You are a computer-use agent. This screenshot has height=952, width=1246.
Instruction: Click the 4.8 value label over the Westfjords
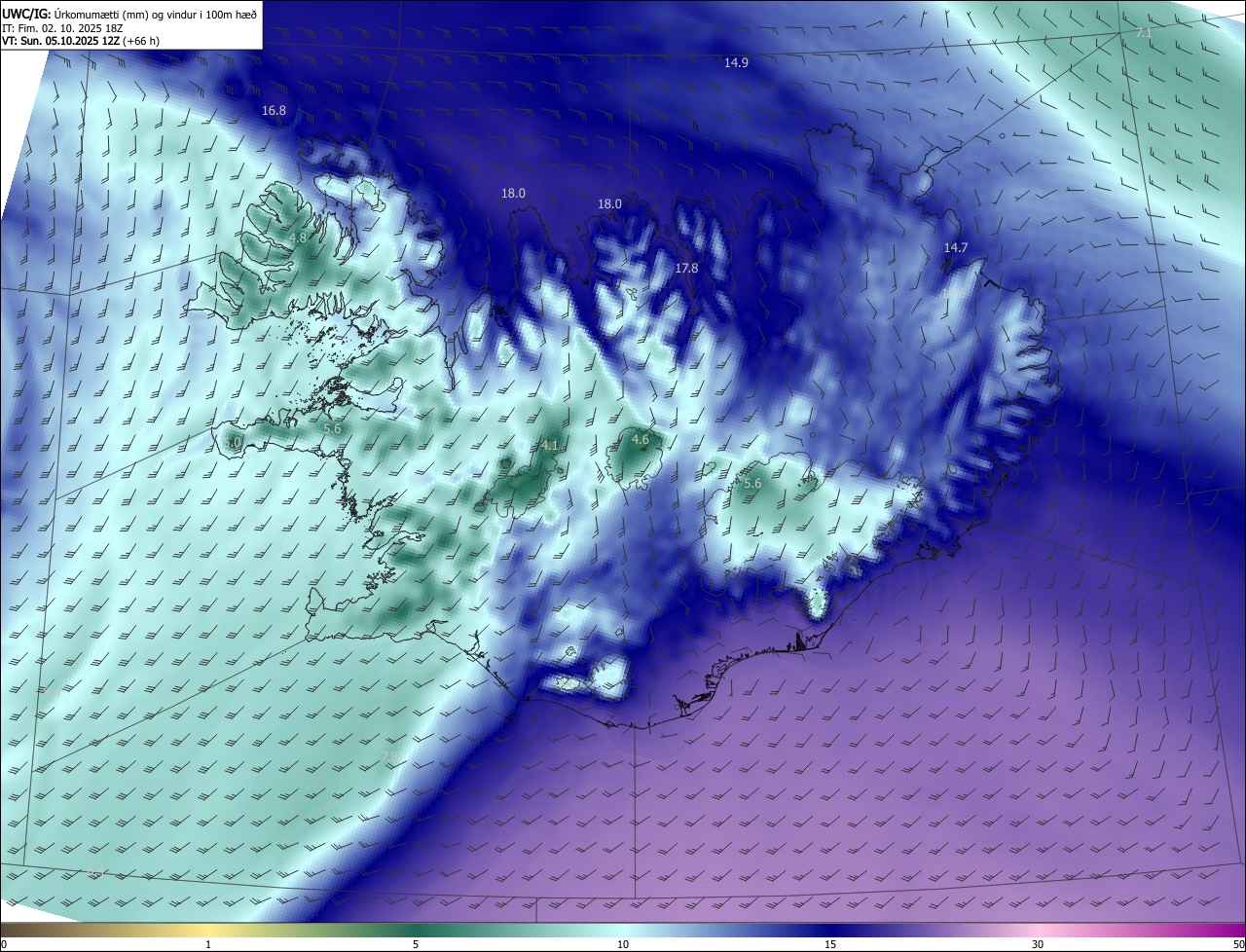click(x=299, y=238)
